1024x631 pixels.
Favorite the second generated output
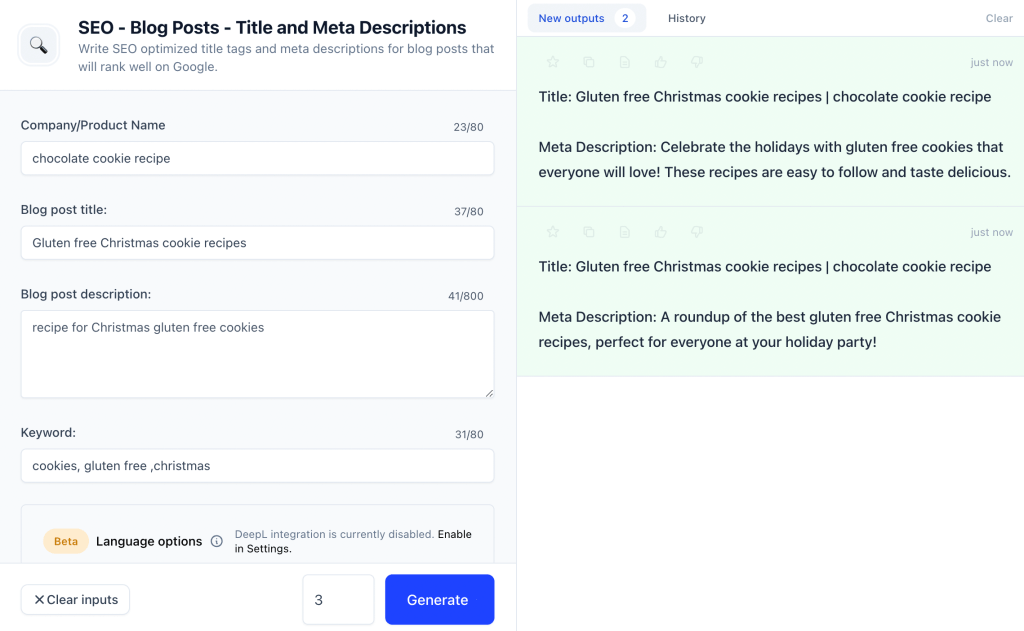(x=552, y=231)
